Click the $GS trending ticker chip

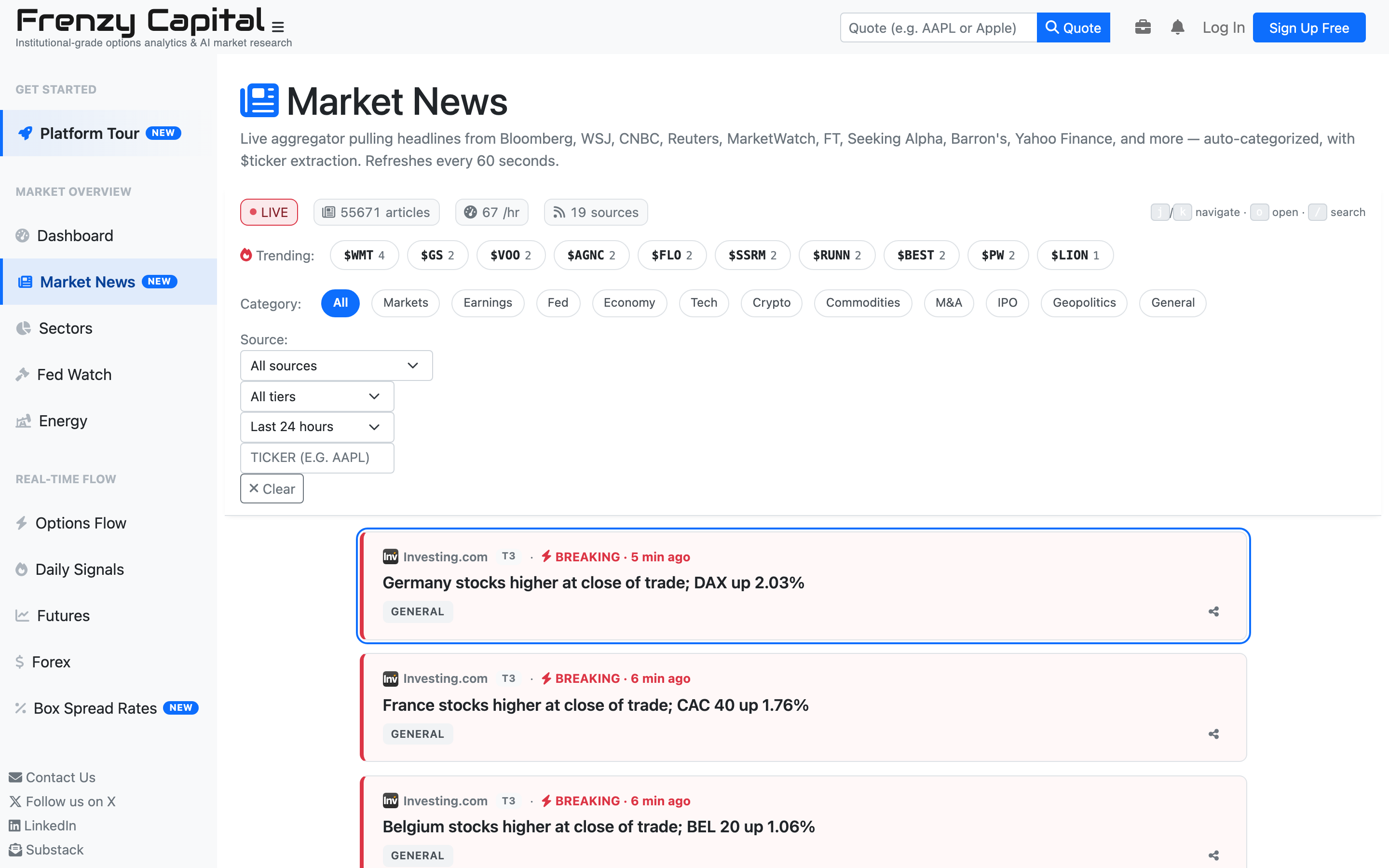coord(437,255)
